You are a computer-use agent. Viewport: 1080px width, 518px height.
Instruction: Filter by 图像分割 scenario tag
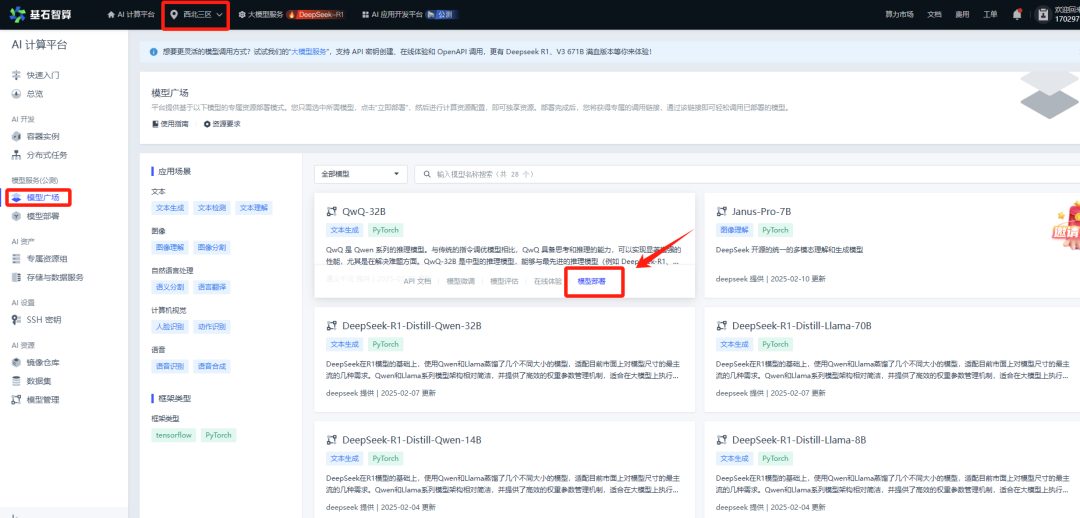pos(211,247)
